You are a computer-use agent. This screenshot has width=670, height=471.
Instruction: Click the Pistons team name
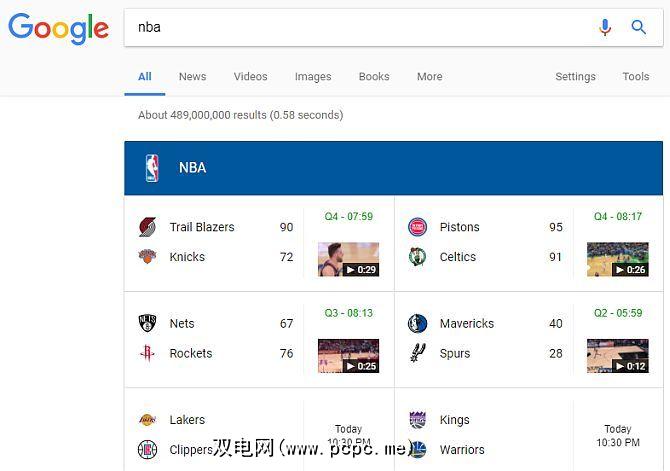459,227
